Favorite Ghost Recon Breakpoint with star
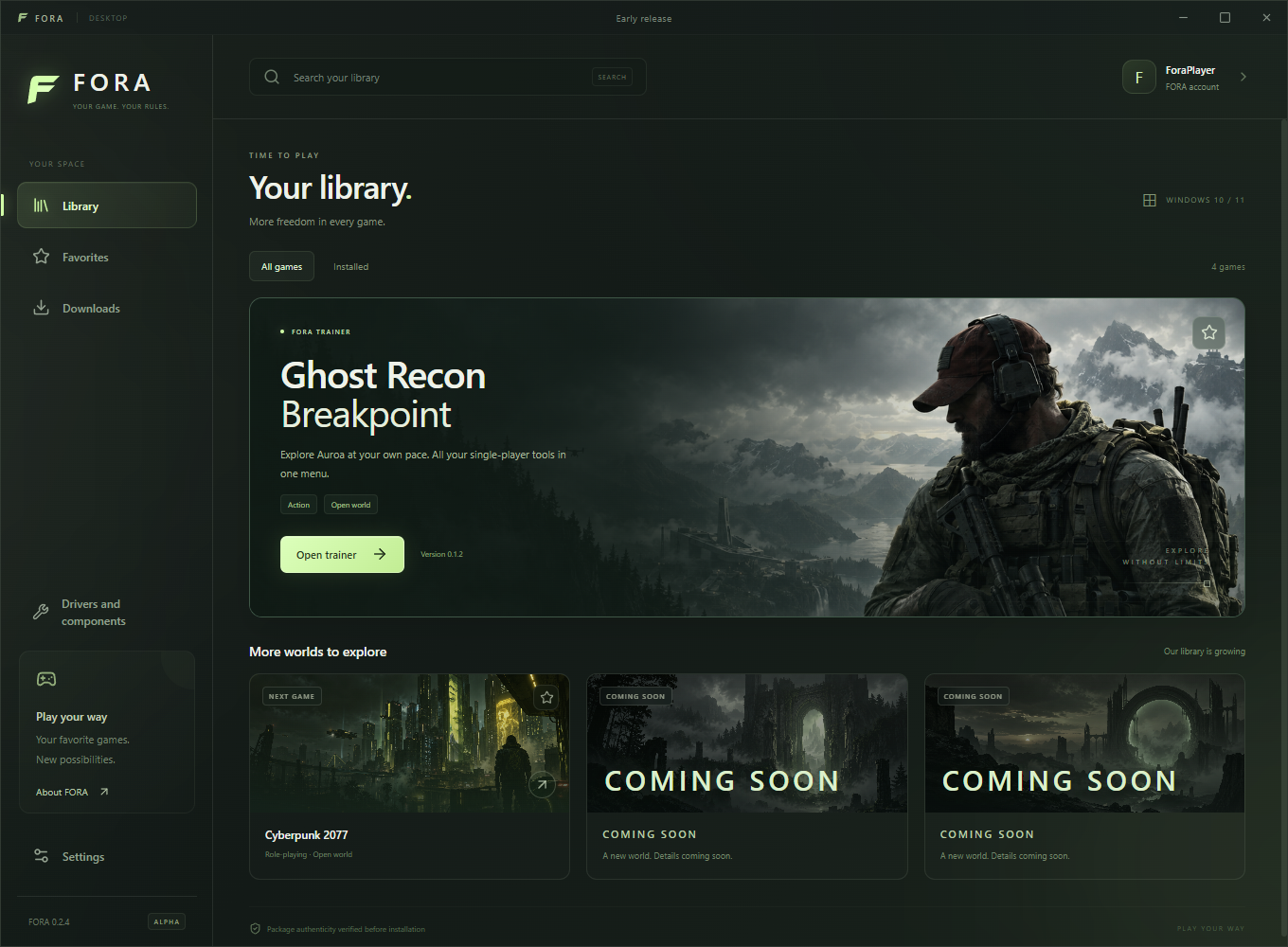The height and width of the screenshot is (947, 1288). (1209, 332)
